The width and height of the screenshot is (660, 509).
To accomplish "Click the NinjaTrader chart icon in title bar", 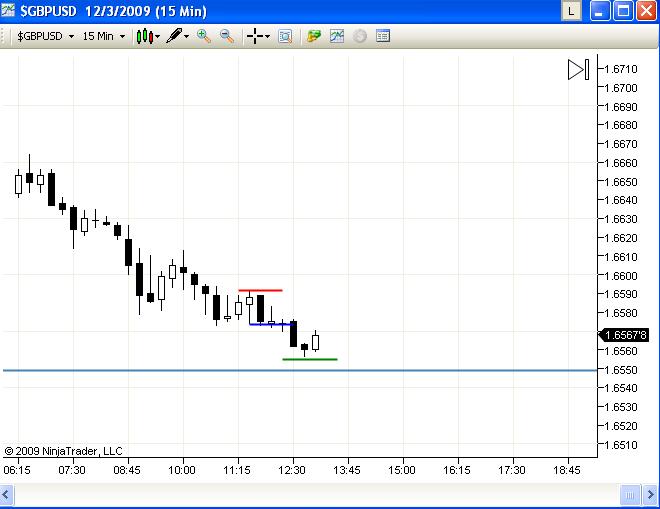I will tap(8, 10).
